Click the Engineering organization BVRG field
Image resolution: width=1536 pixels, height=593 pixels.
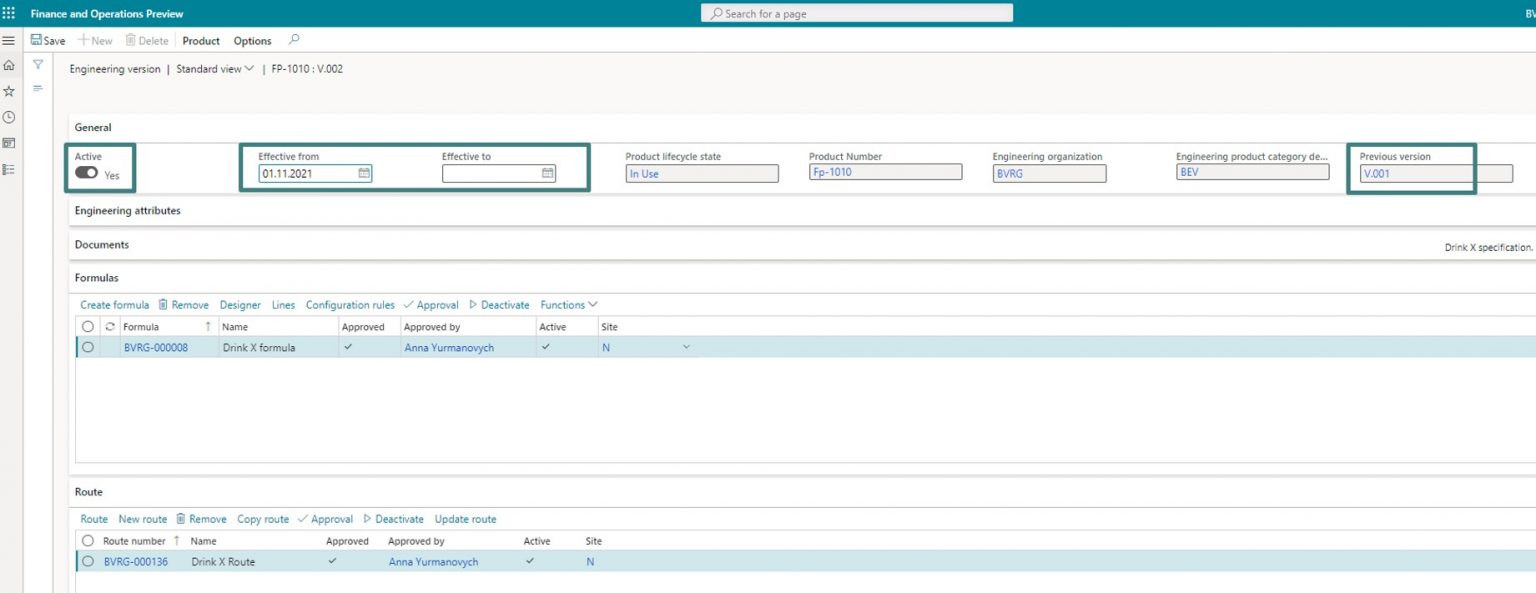[1049, 173]
